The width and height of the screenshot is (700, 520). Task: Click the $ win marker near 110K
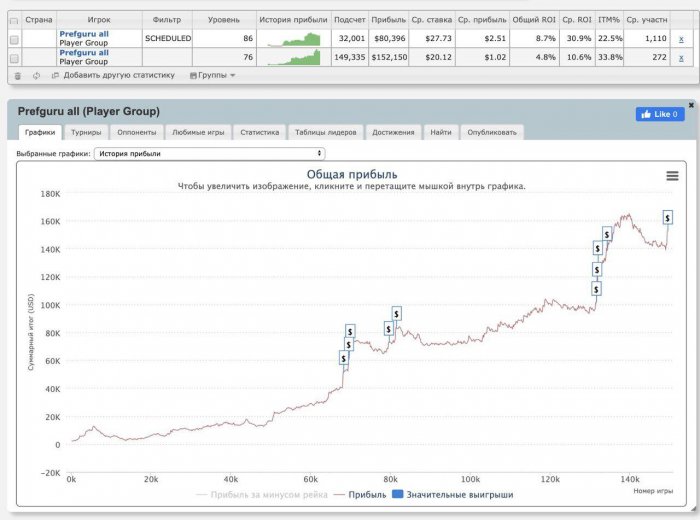click(596, 289)
